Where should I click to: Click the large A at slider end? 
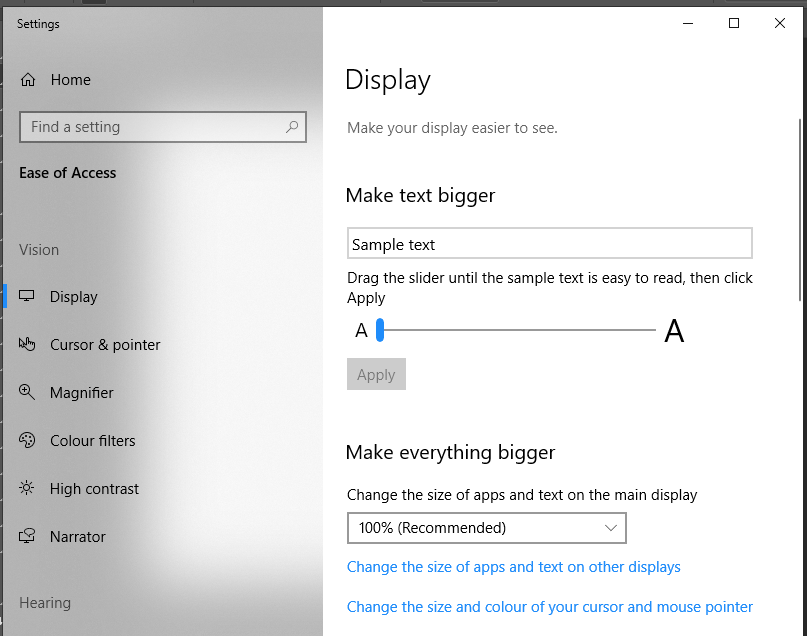tap(674, 330)
